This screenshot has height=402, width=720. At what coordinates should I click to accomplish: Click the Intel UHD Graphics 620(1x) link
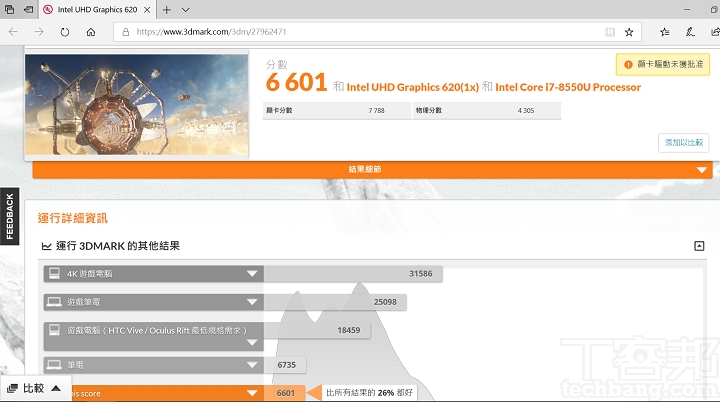tap(412, 87)
